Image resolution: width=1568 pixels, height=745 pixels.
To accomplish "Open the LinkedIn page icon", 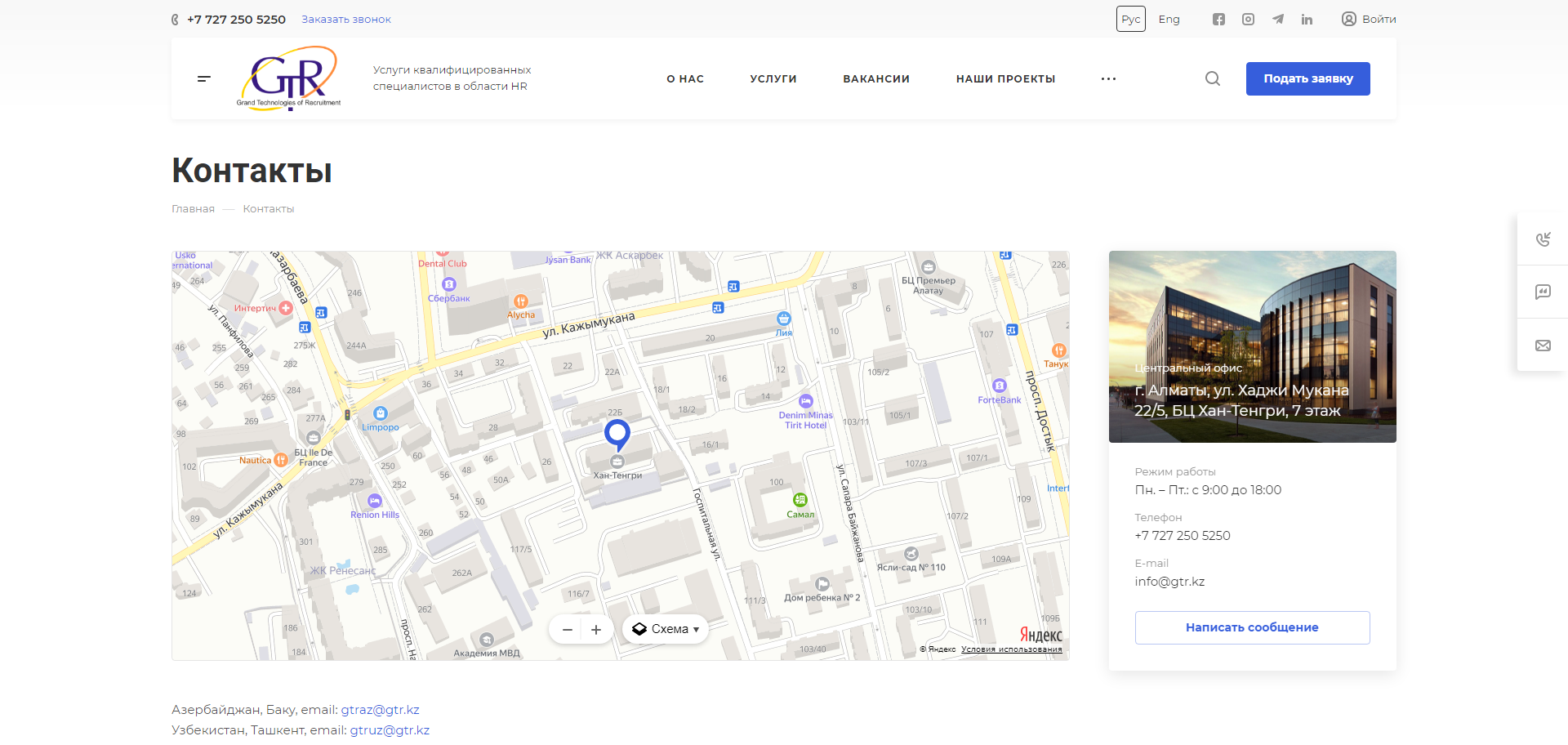I will pos(1307,19).
